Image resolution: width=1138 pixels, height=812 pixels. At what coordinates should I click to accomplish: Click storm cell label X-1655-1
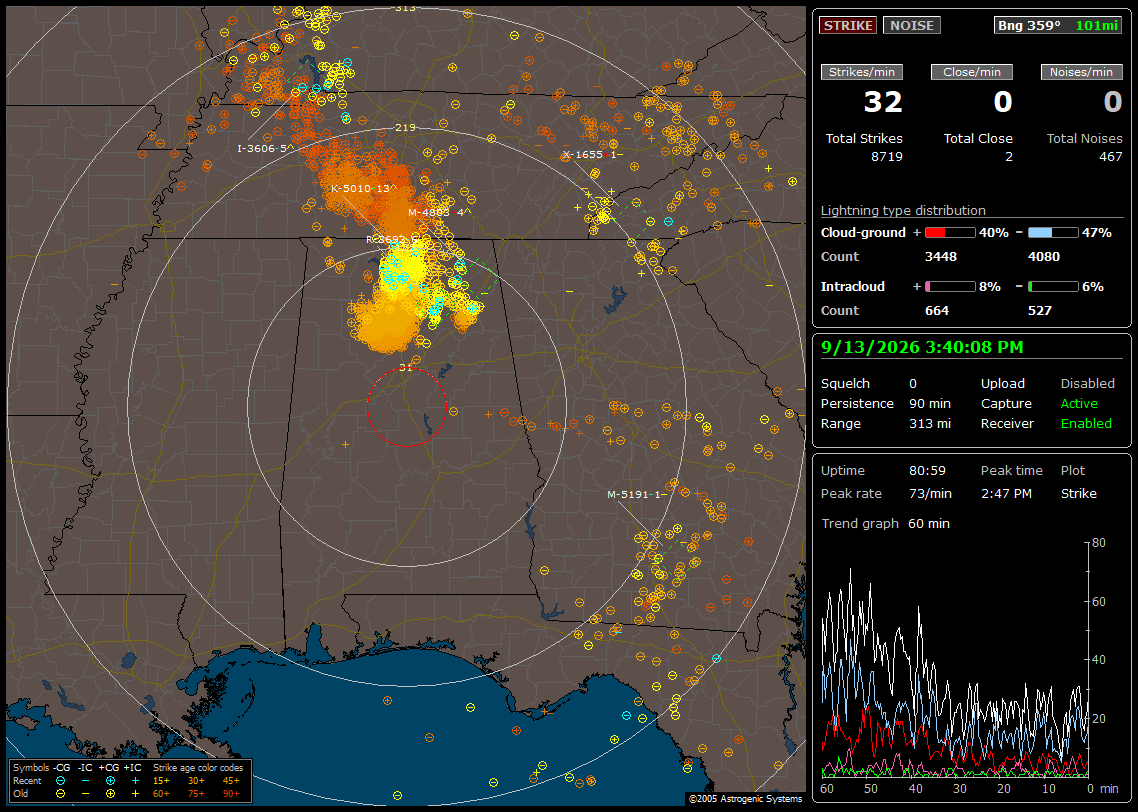(x=592, y=155)
